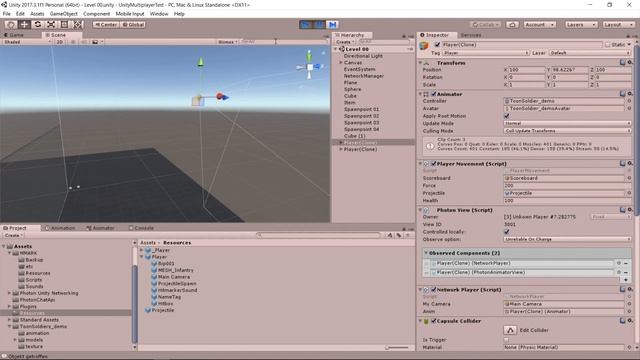The width and height of the screenshot is (640, 360).
Task: Disable the Animator component checkbox
Action: point(434,94)
